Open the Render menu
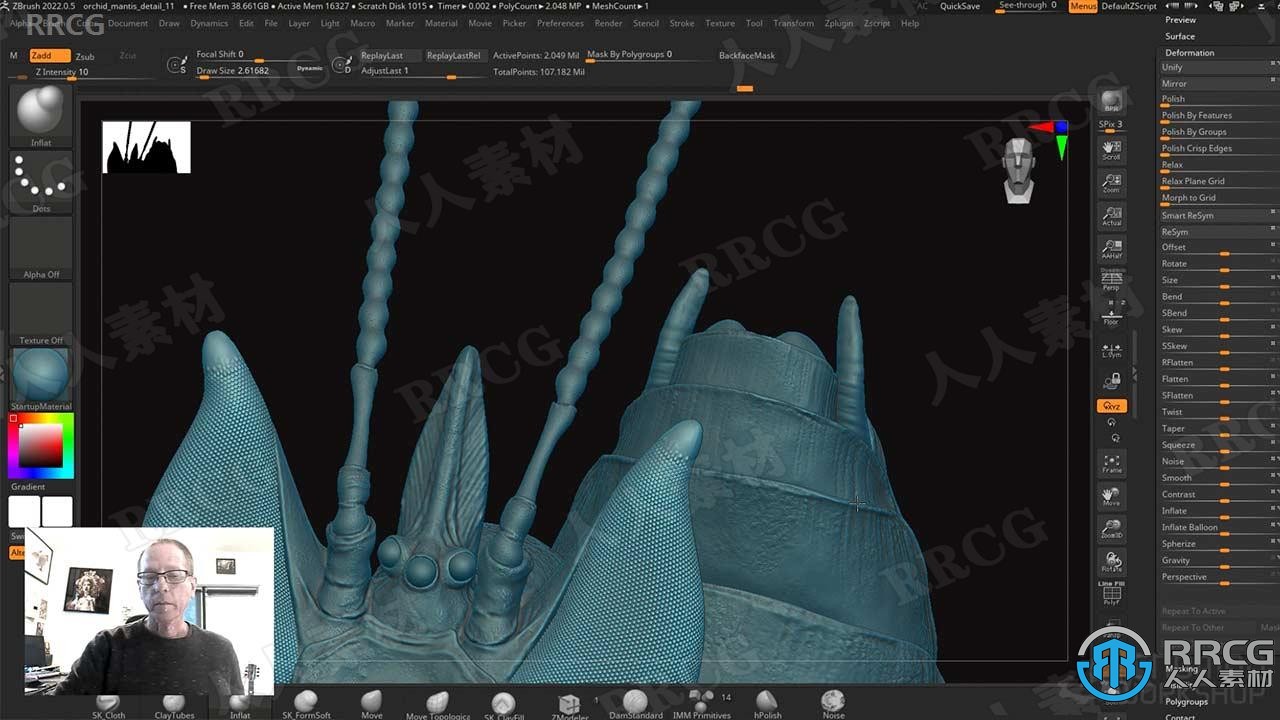The image size is (1280, 720). click(x=608, y=23)
